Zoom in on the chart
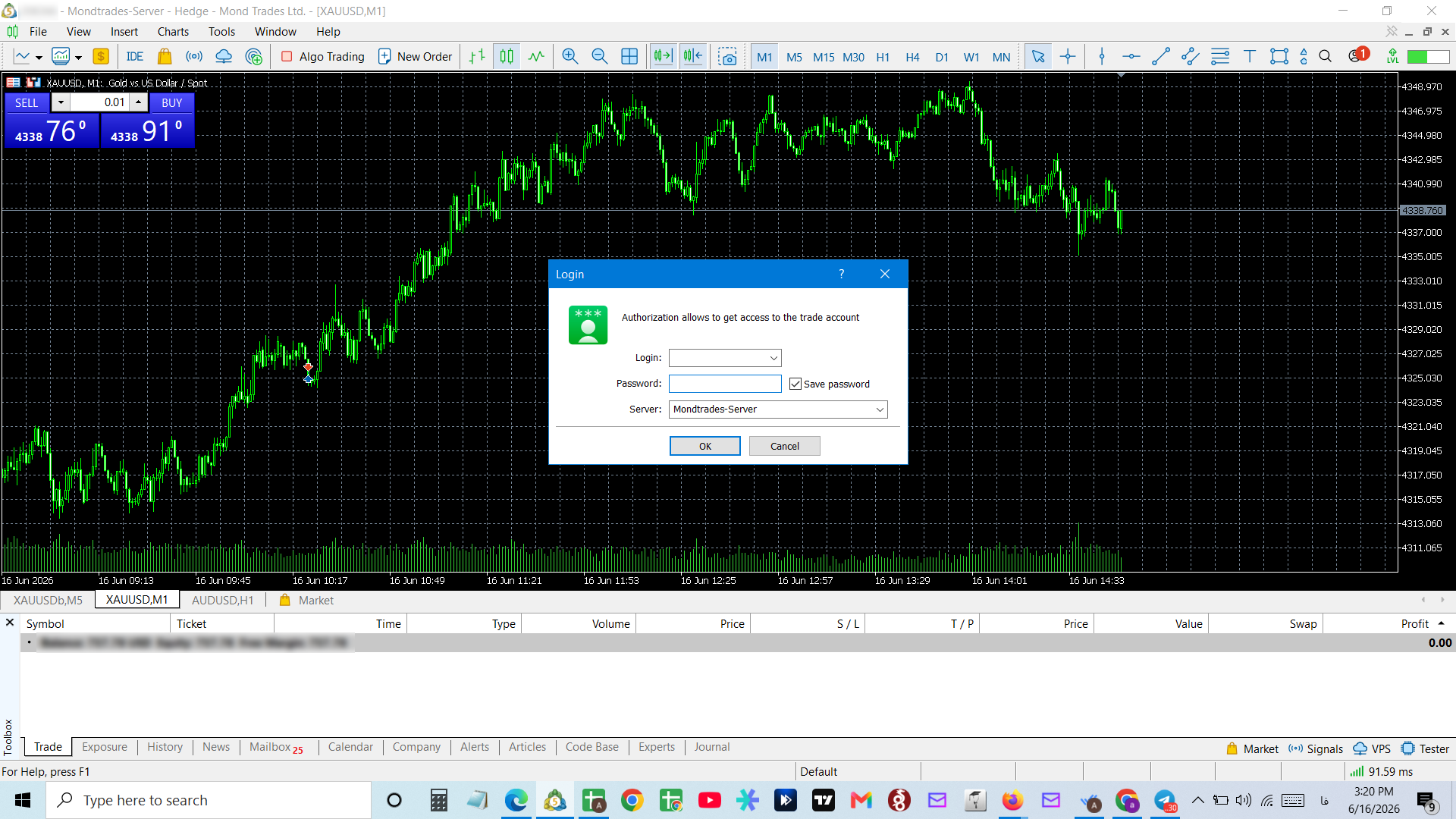1456x819 pixels. 570,57
